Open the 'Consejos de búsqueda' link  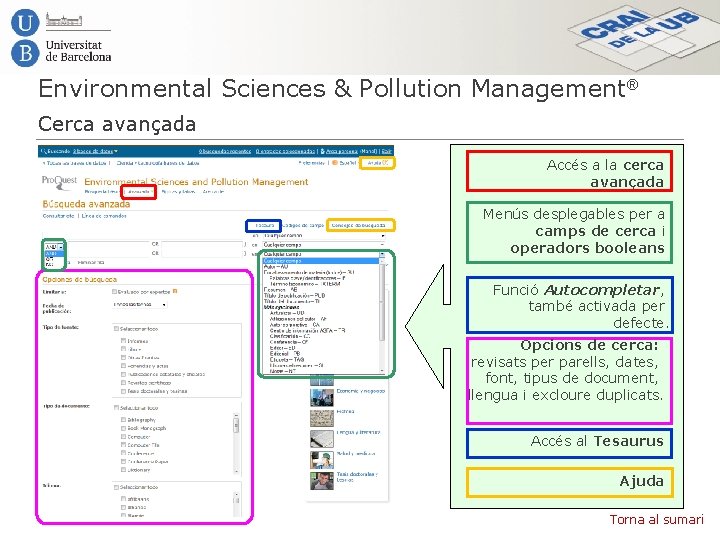(x=361, y=225)
